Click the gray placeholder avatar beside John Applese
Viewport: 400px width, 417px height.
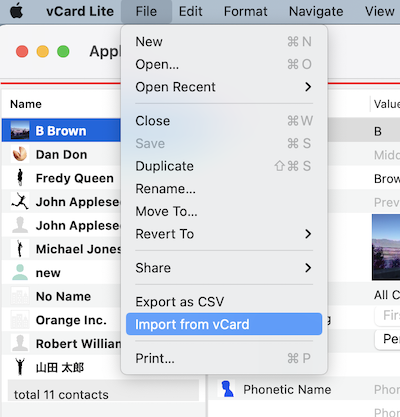pos(20,225)
